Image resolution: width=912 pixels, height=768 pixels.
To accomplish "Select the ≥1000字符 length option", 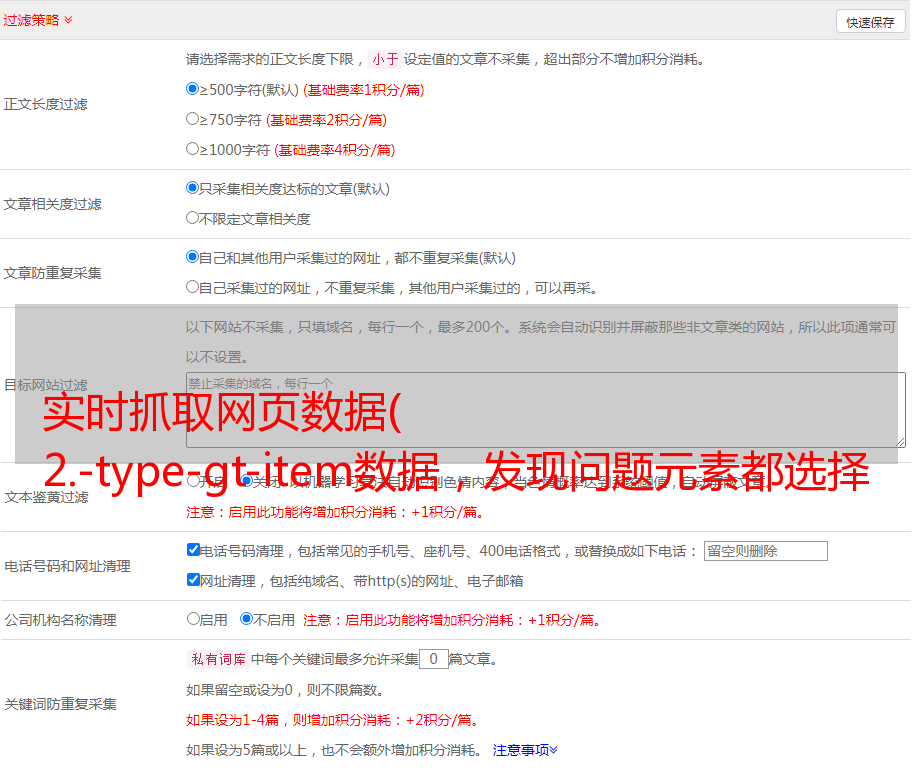I will (x=192, y=148).
